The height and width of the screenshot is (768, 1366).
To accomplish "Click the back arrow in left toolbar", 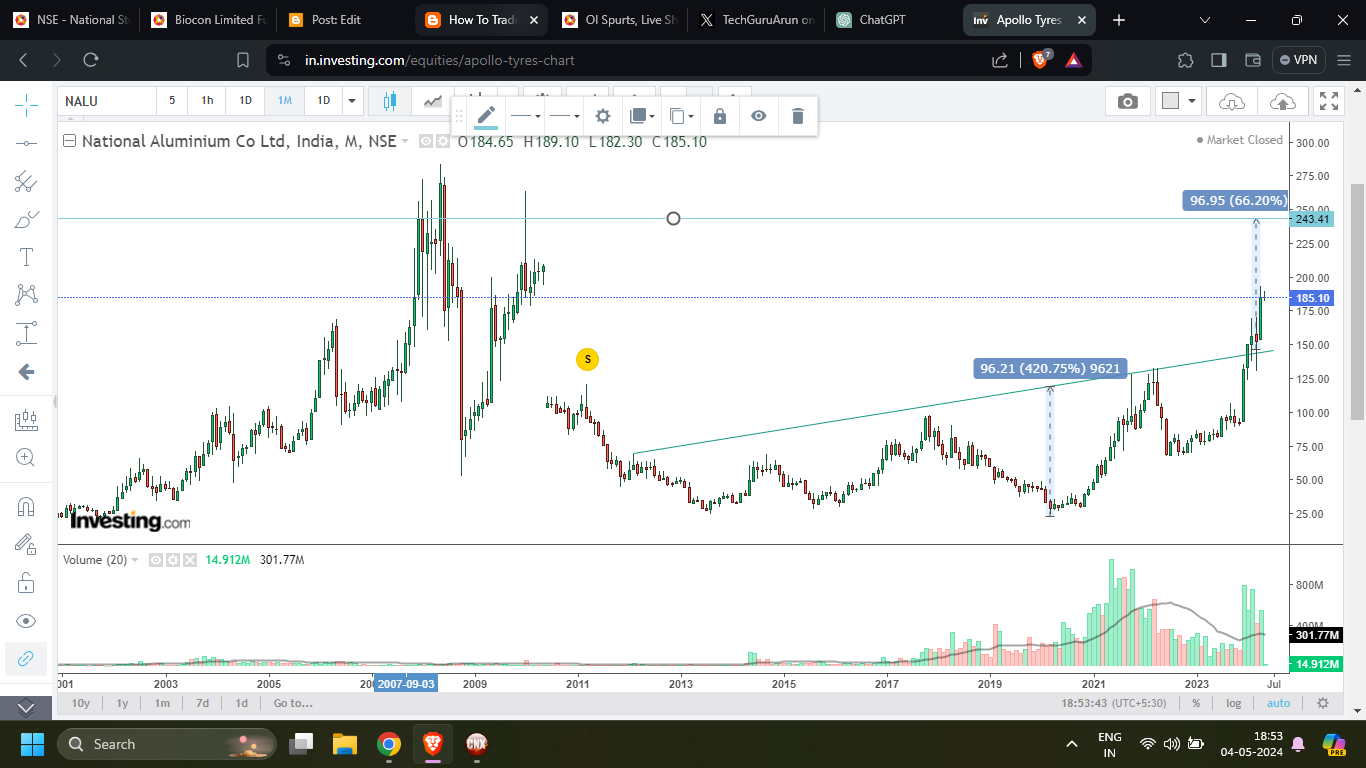I will (26, 372).
